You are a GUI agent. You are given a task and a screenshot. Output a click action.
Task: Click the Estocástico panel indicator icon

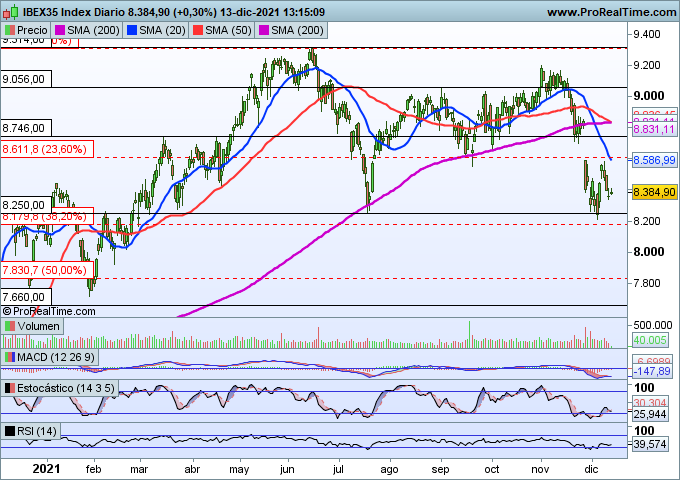tap(10, 388)
